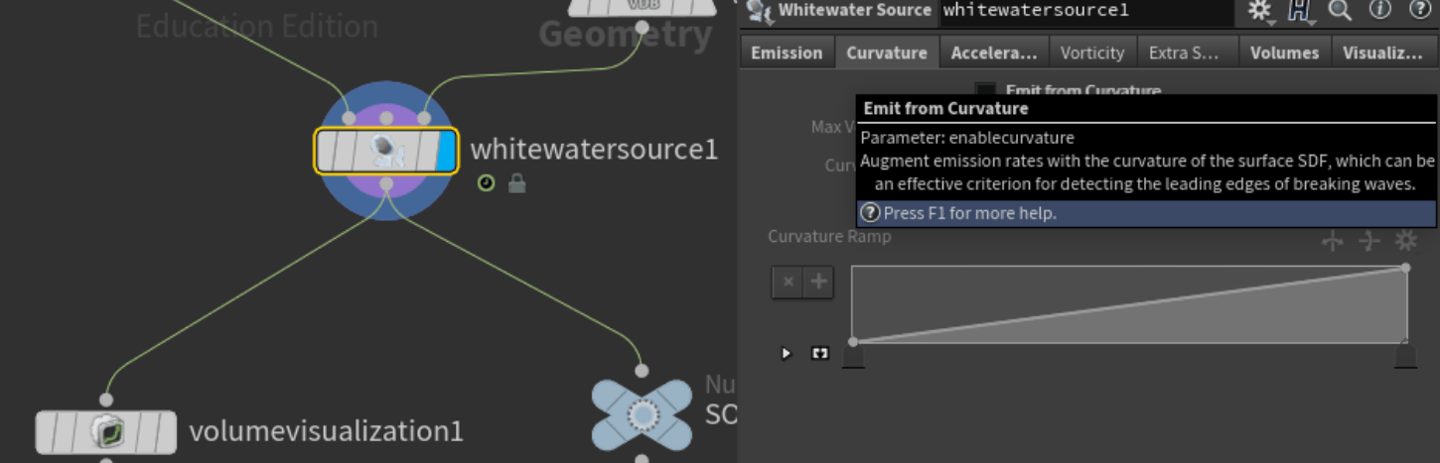This screenshot has width=1440, height=463.
Task: Click the whitewatersource1 node name field
Action: [1086, 11]
